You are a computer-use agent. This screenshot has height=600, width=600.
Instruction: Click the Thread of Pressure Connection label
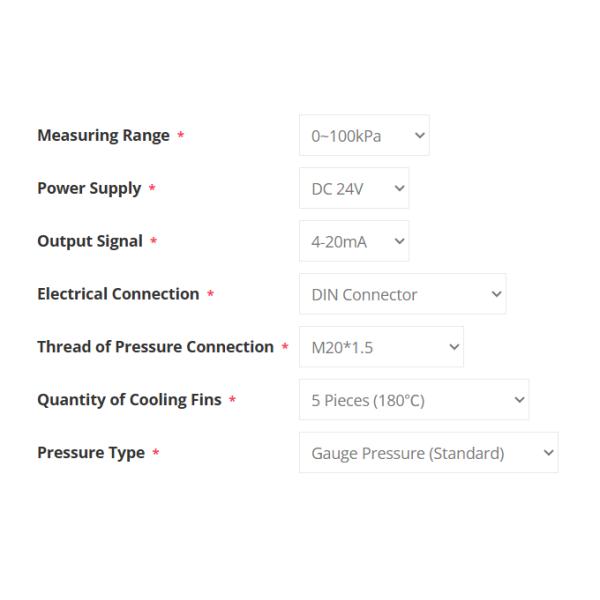[x=155, y=347]
